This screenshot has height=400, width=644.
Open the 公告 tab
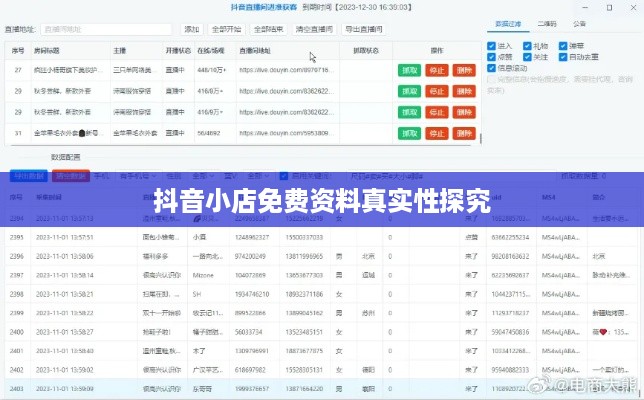coord(579,24)
